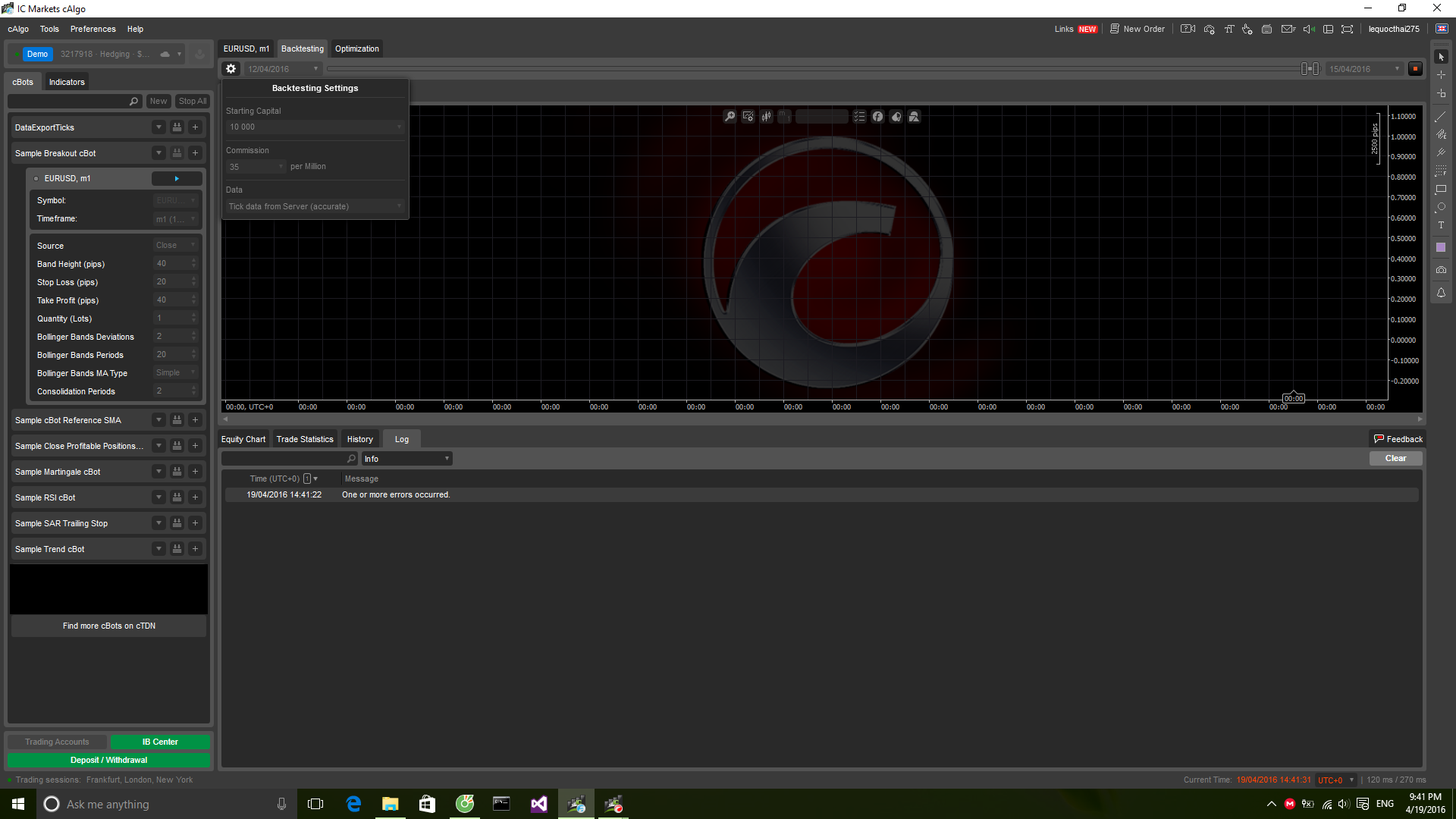The height and width of the screenshot is (819, 1456).
Task: Select the trend line drawing tool
Action: 1441,117
